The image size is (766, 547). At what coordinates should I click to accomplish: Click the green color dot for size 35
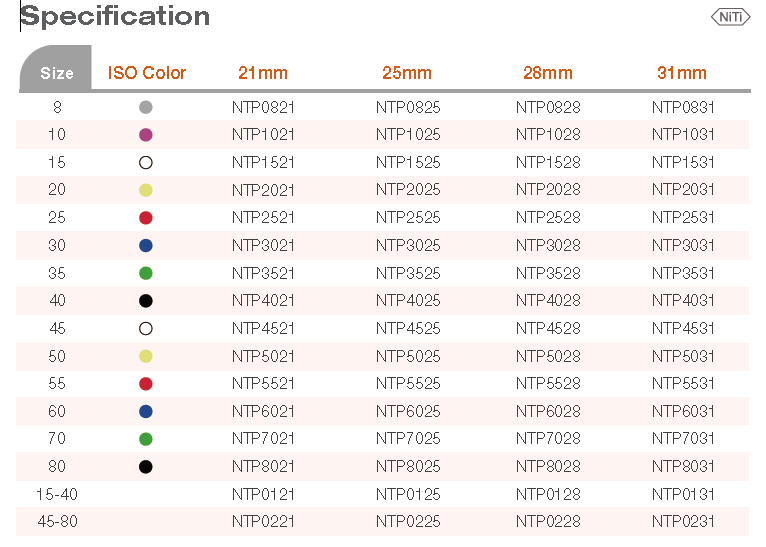click(146, 273)
